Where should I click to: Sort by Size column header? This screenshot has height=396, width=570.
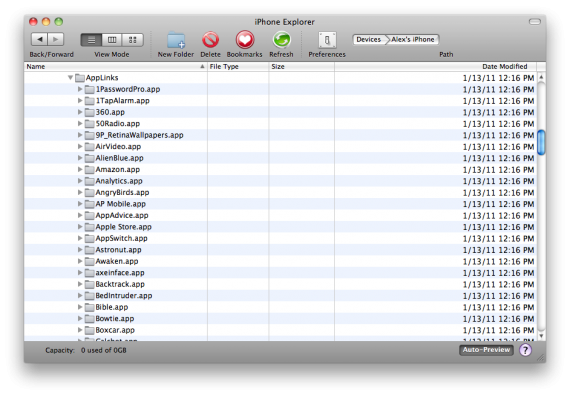[x=301, y=67]
